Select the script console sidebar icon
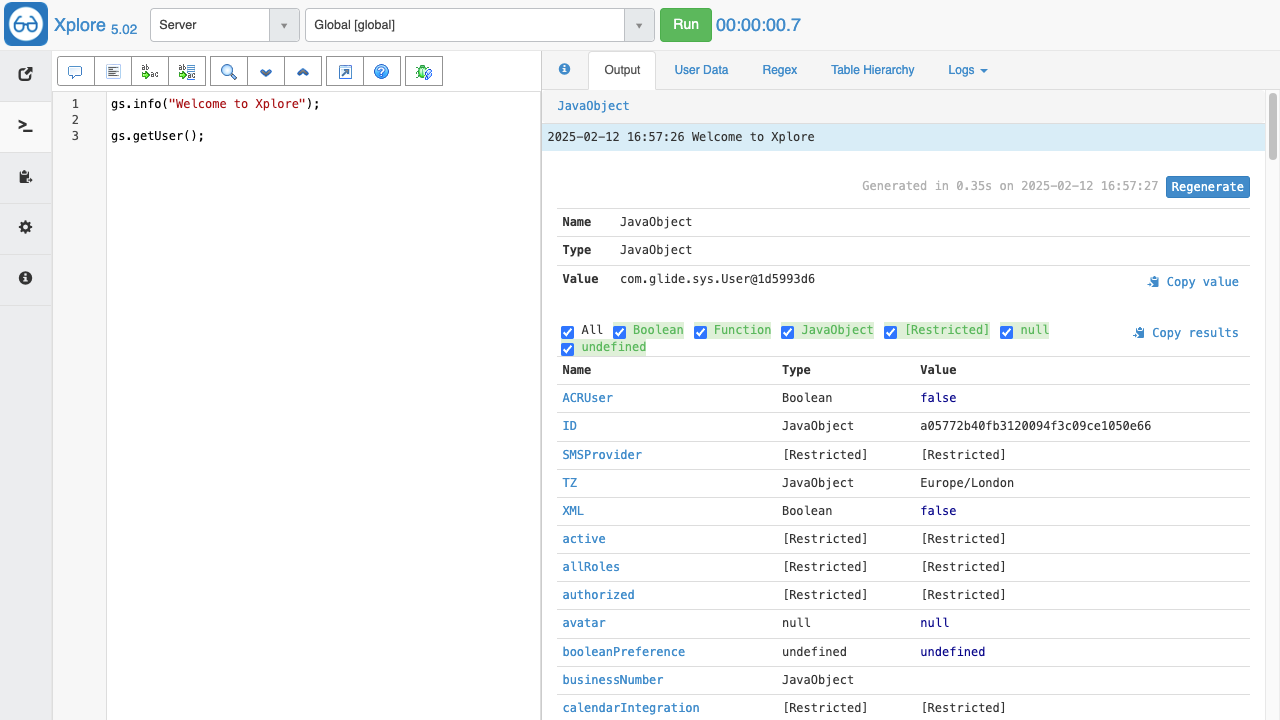This screenshot has width=1280, height=720. 26,126
